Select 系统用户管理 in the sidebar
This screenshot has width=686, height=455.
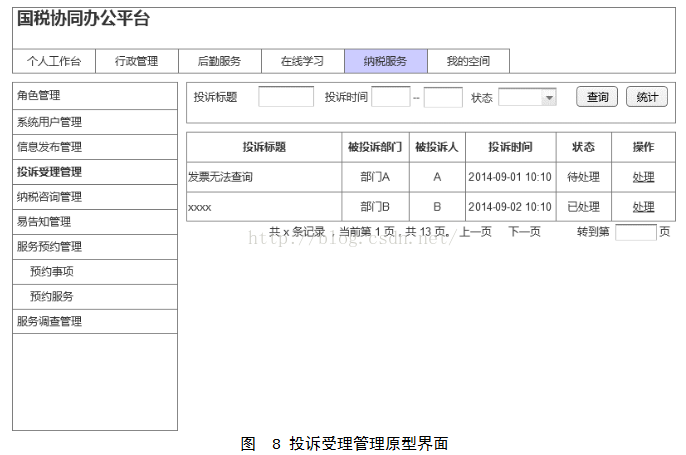click(x=95, y=122)
